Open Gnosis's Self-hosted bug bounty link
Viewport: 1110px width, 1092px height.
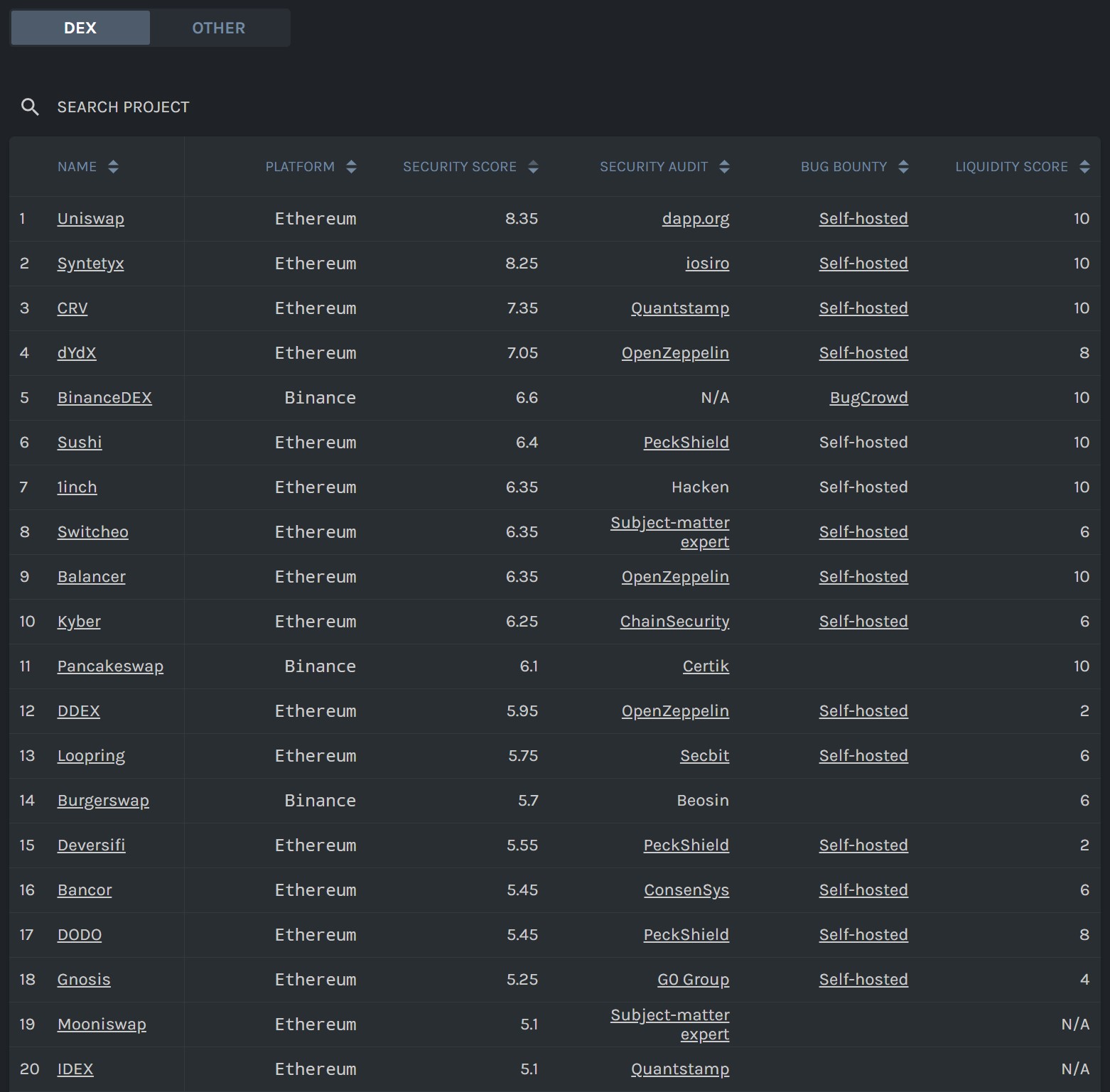click(863, 980)
